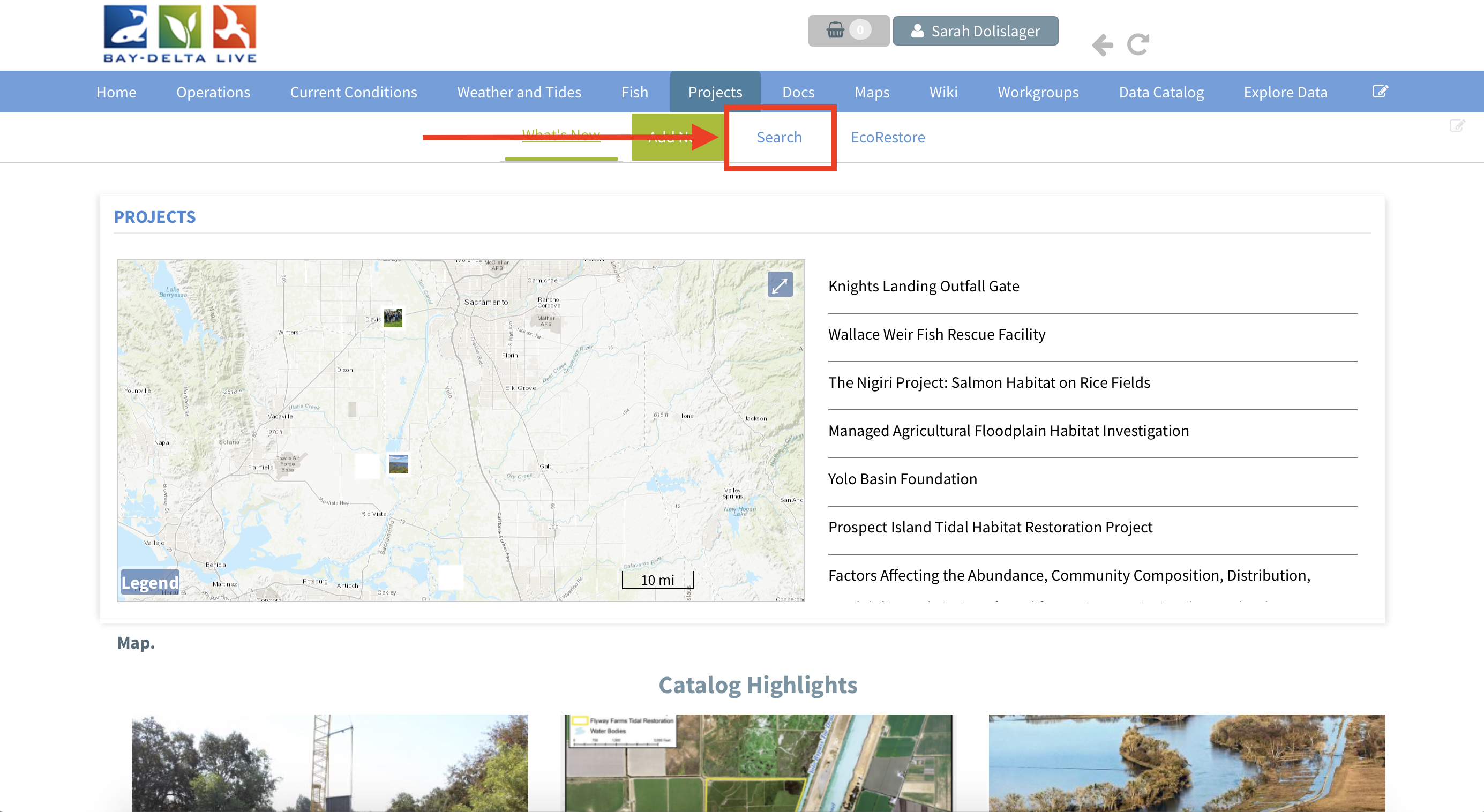This screenshot has width=1484, height=812.
Task: Click the Flyway Farms map highlight thumbnail
Action: pos(758,763)
